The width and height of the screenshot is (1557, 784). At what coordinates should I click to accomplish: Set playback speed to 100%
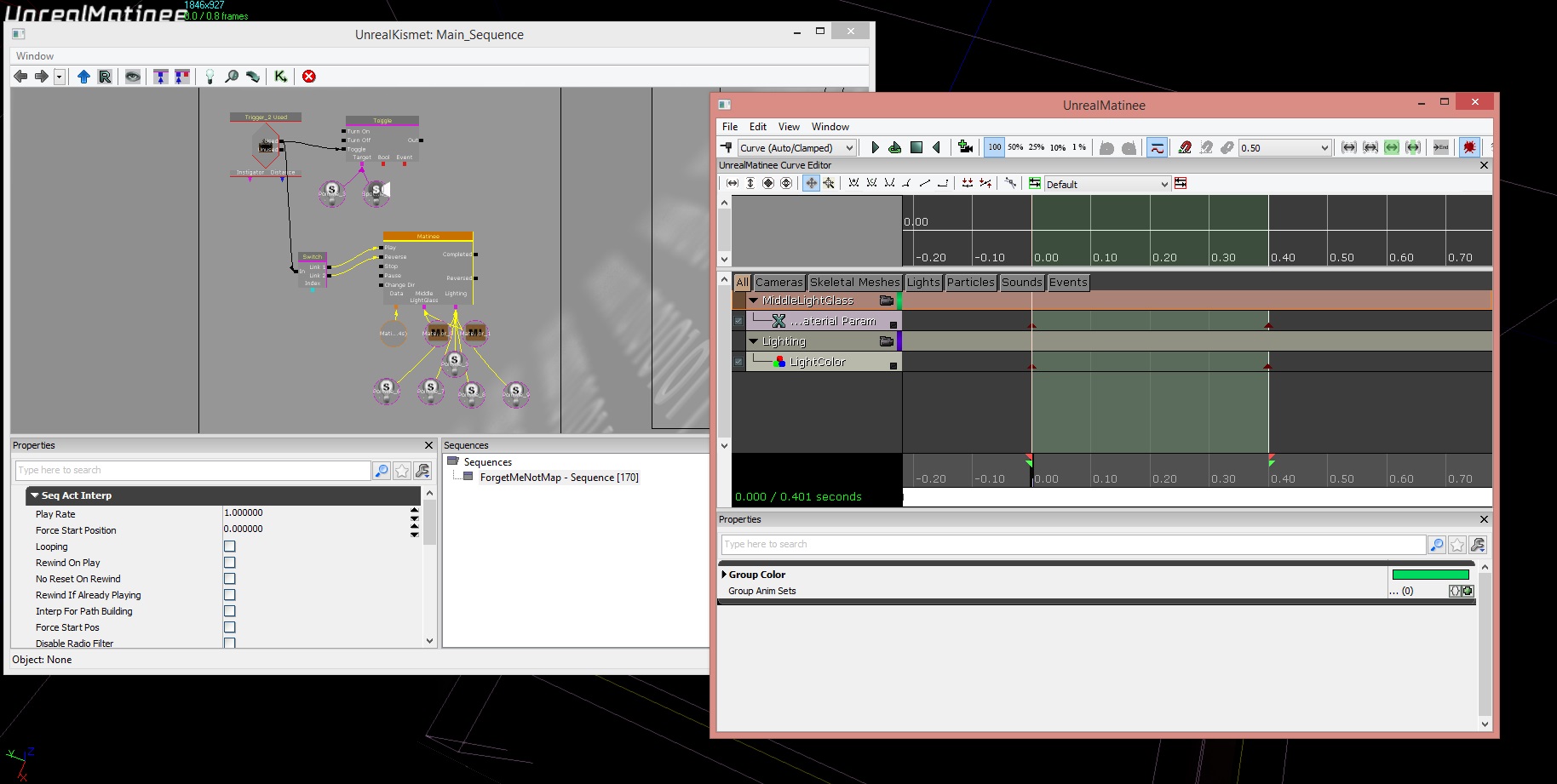click(995, 147)
